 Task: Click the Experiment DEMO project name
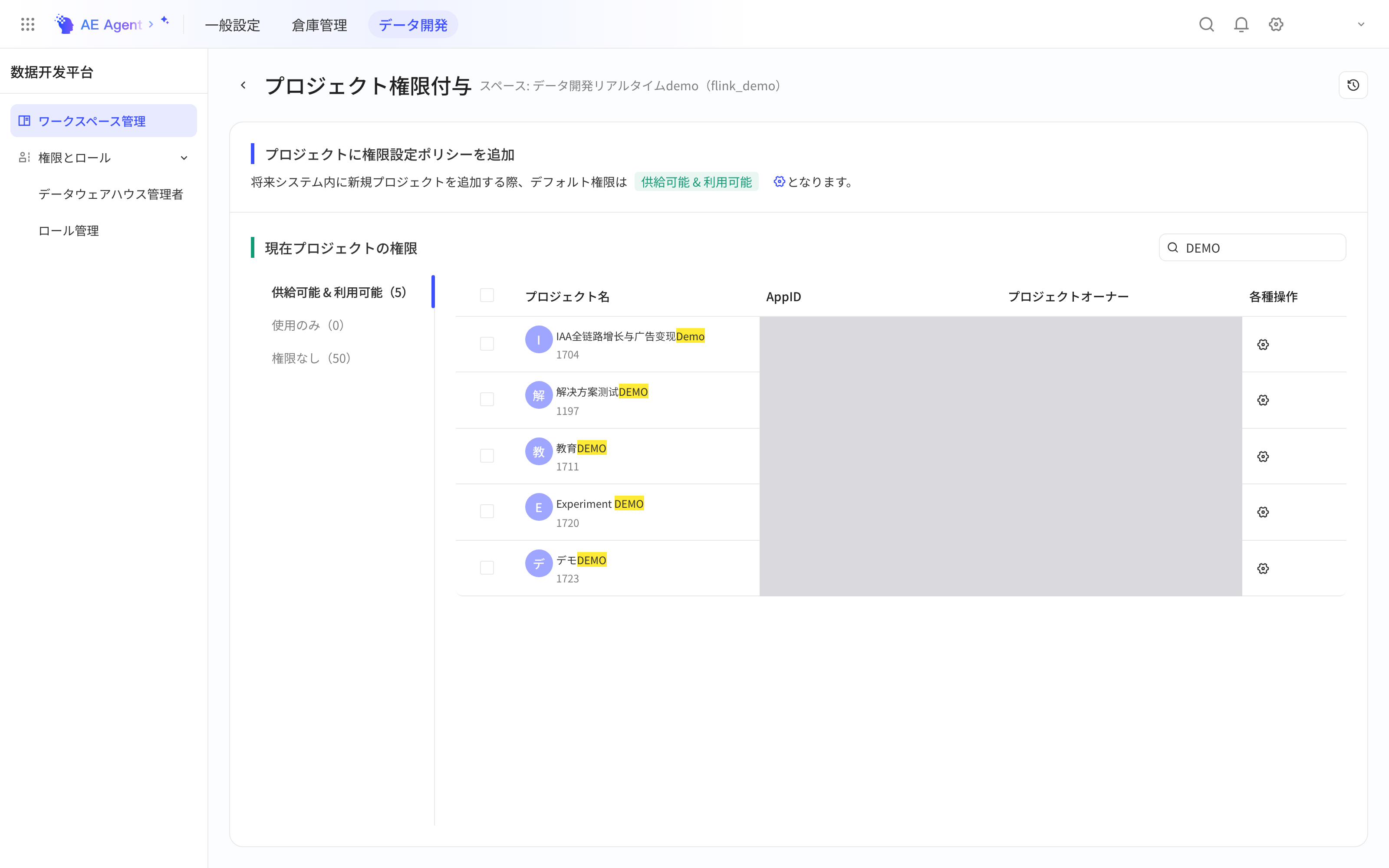pos(599,503)
